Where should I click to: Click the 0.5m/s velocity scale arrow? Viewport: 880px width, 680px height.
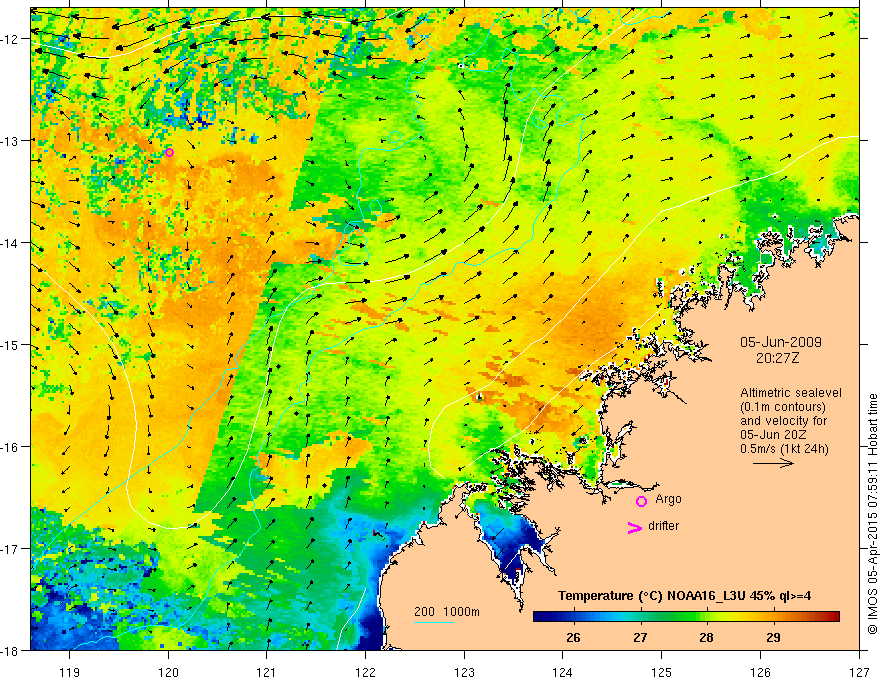[x=773, y=463]
